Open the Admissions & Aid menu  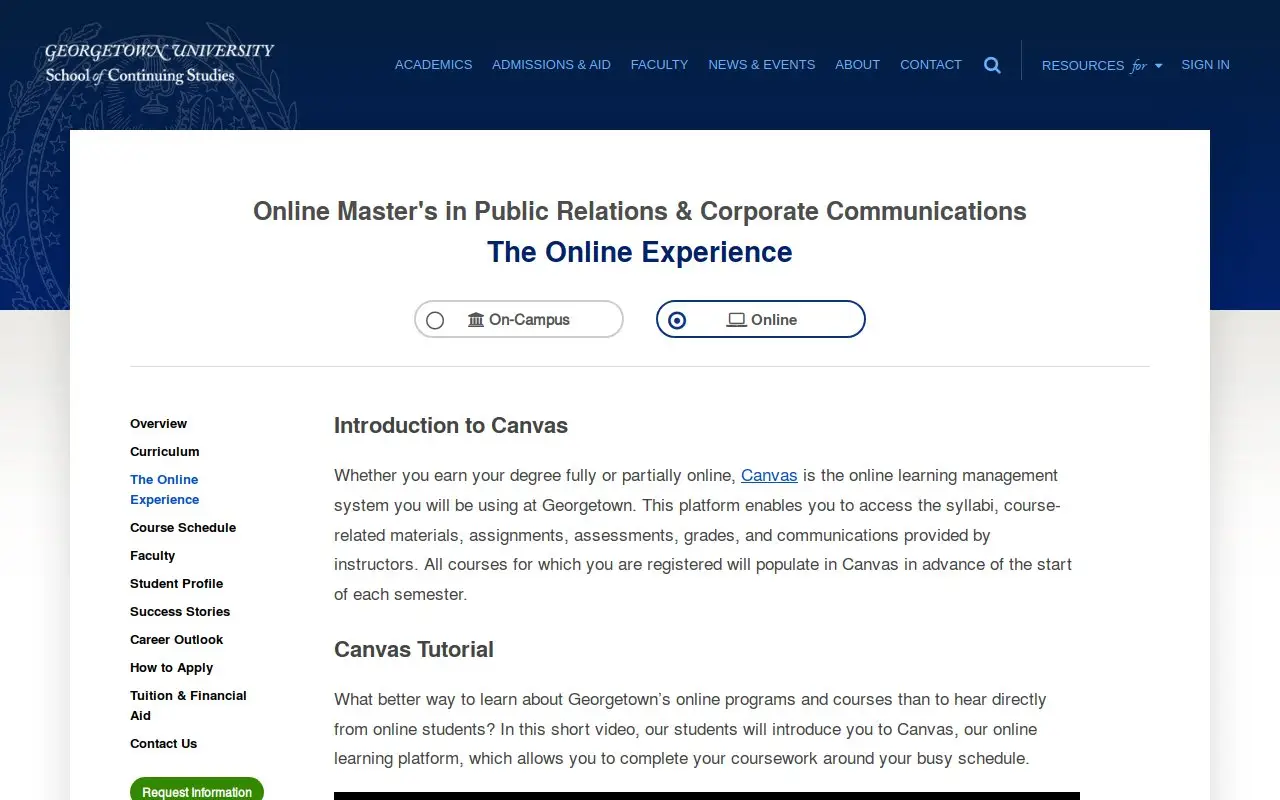(x=551, y=64)
